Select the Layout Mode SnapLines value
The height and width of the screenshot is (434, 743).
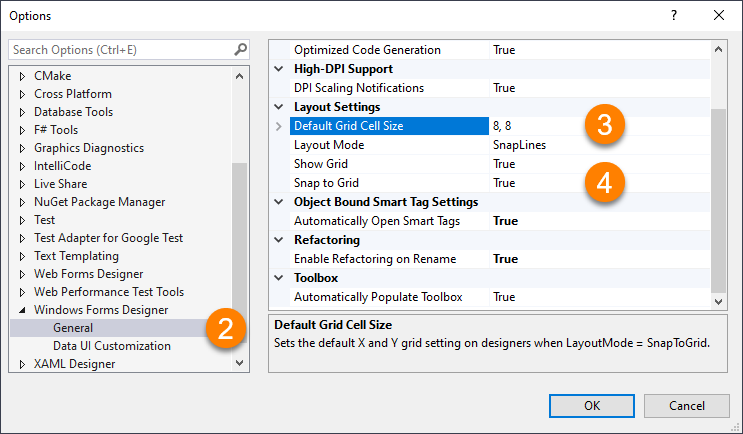pyautogui.click(x=519, y=145)
